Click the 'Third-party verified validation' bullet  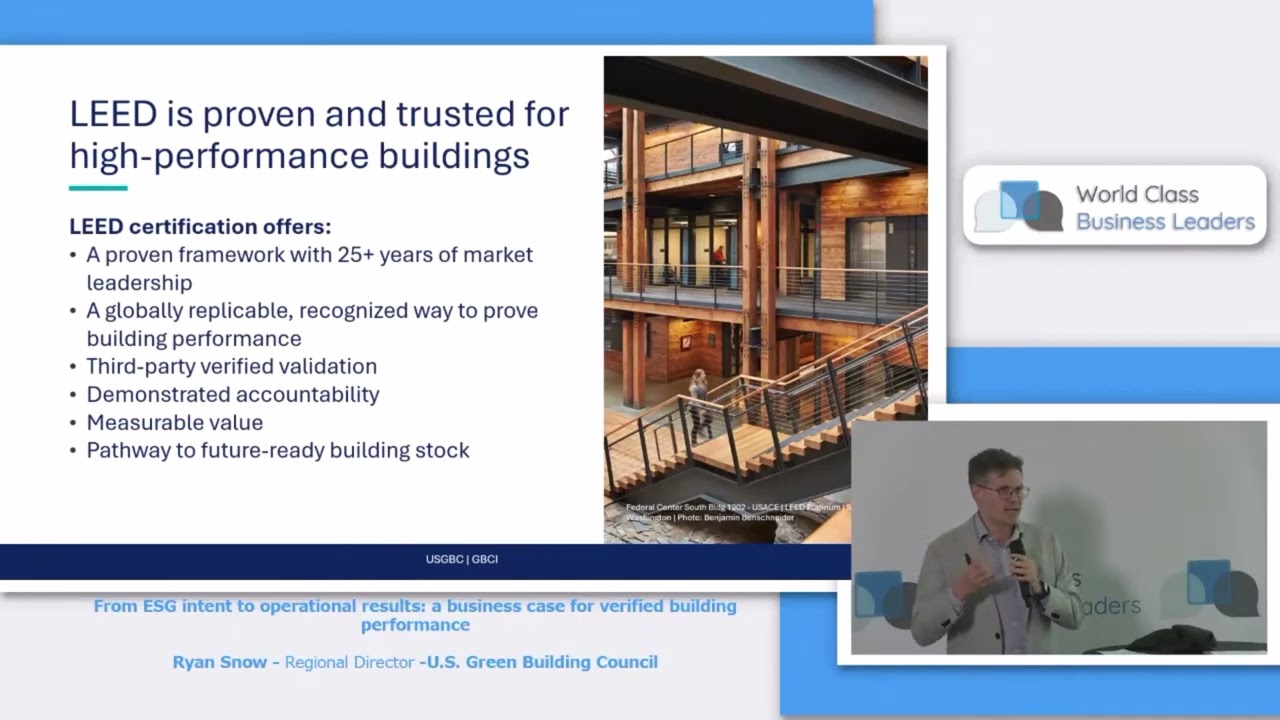point(231,366)
